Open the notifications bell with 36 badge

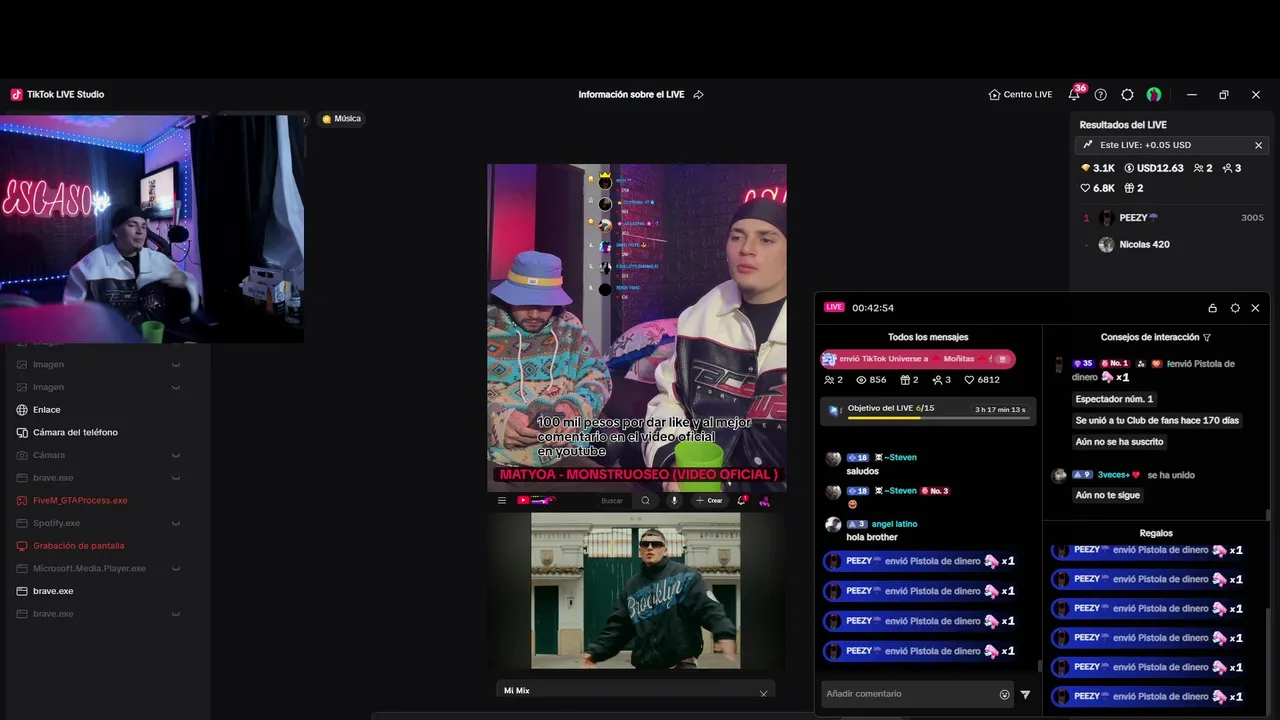point(1074,95)
